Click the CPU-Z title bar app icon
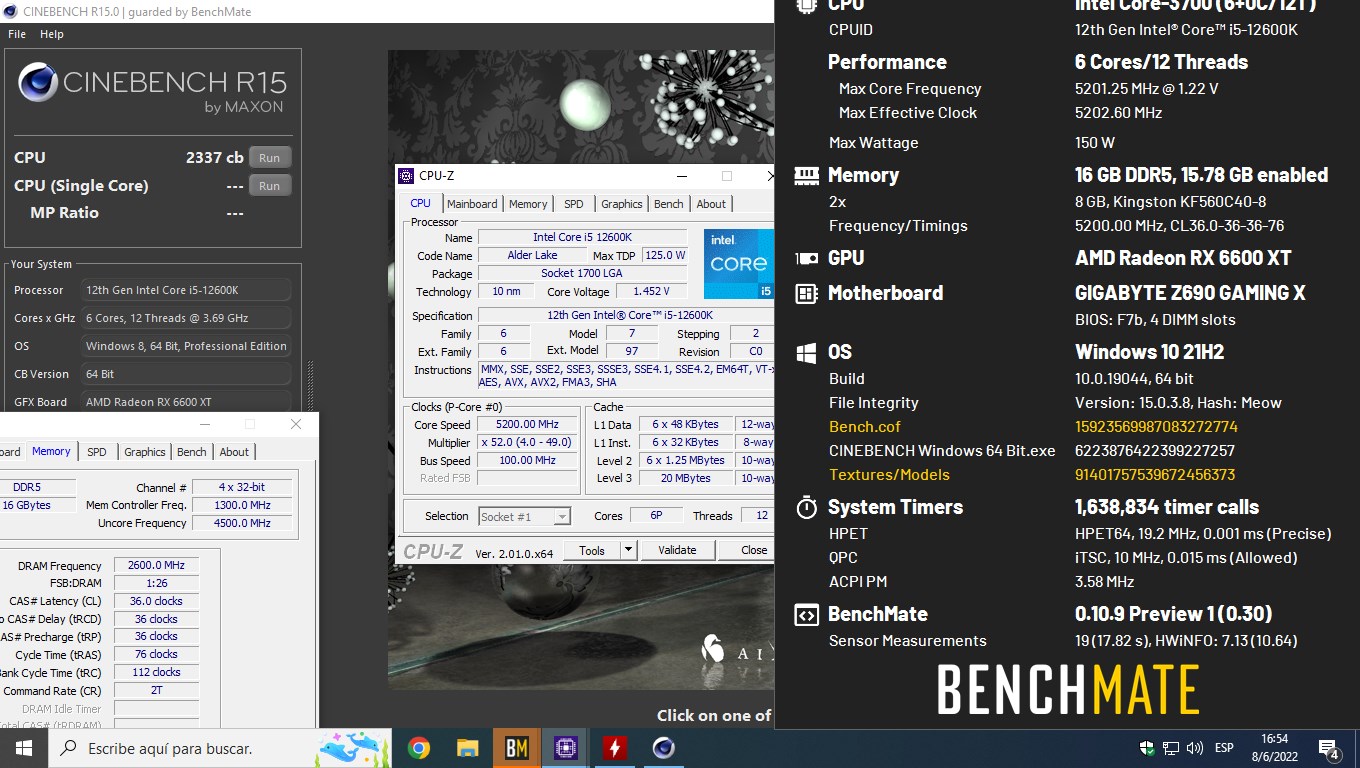The height and width of the screenshot is (768, 1360). (x=406, y=176)
